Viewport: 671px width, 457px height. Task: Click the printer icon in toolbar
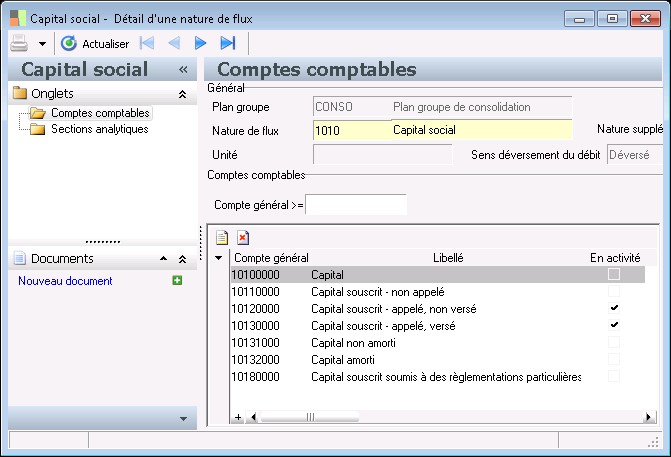(x=19, y=43)
